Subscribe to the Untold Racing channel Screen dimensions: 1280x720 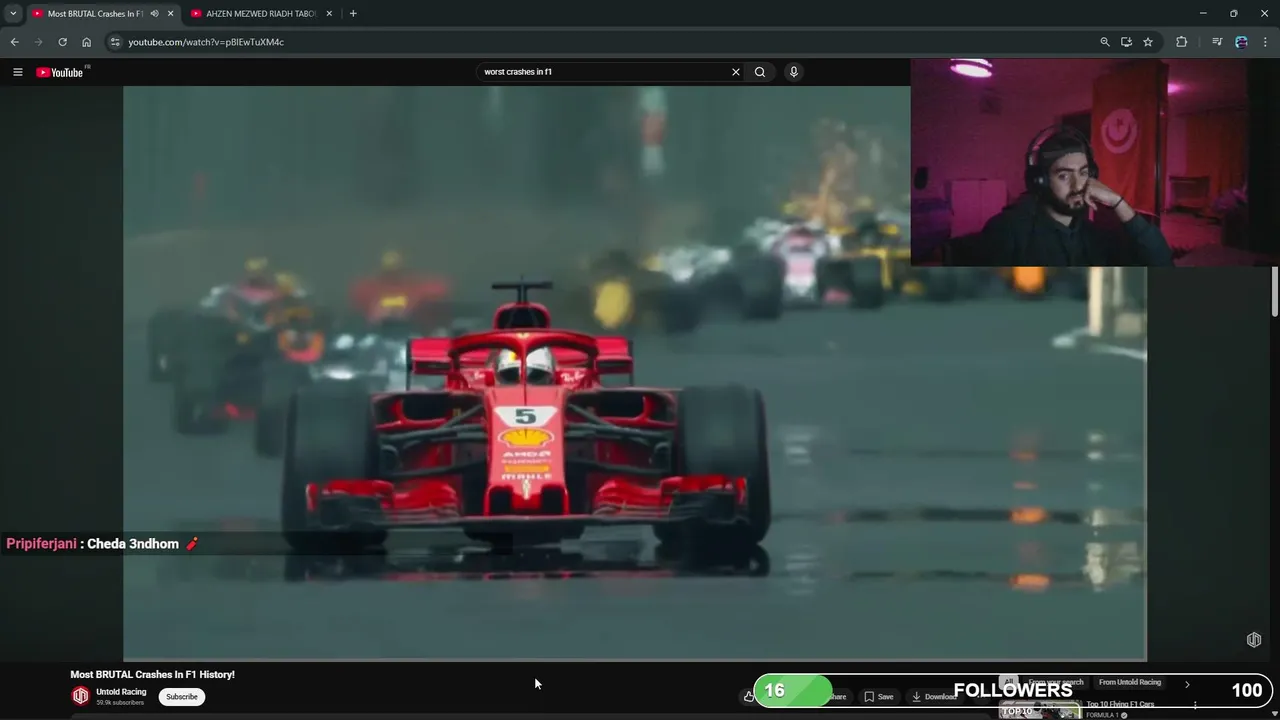pyautogui.click(x=182, y=697)
